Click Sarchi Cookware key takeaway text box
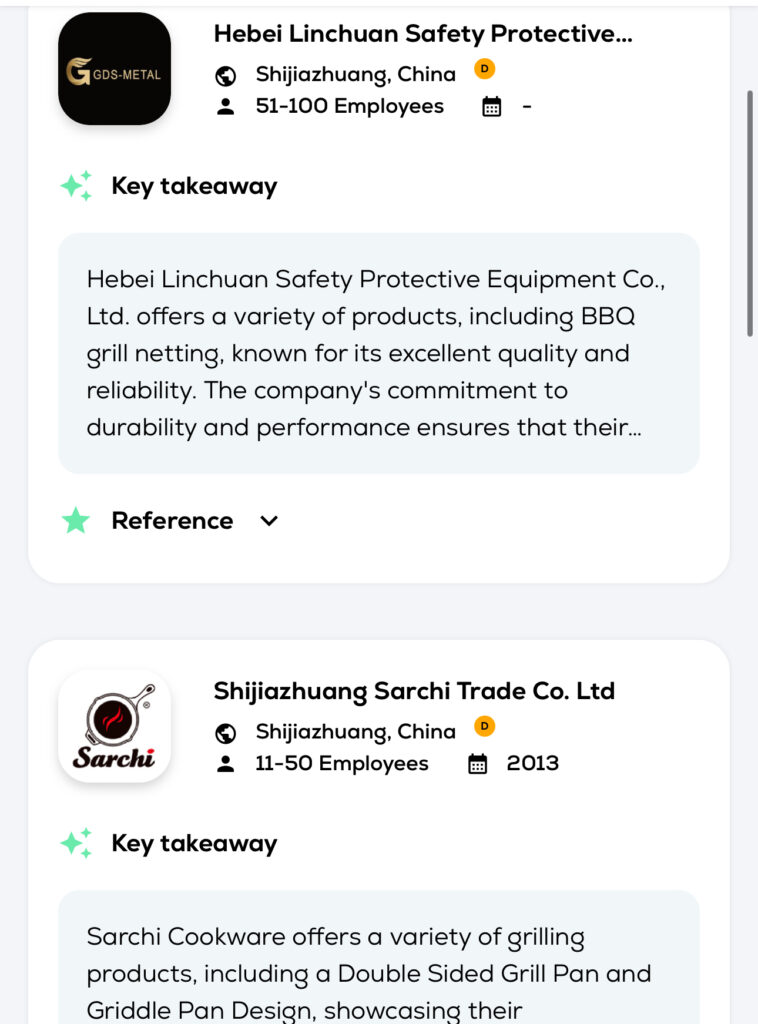The width and height of the screenshot is (758, 1024). click(x=378, y=960)
